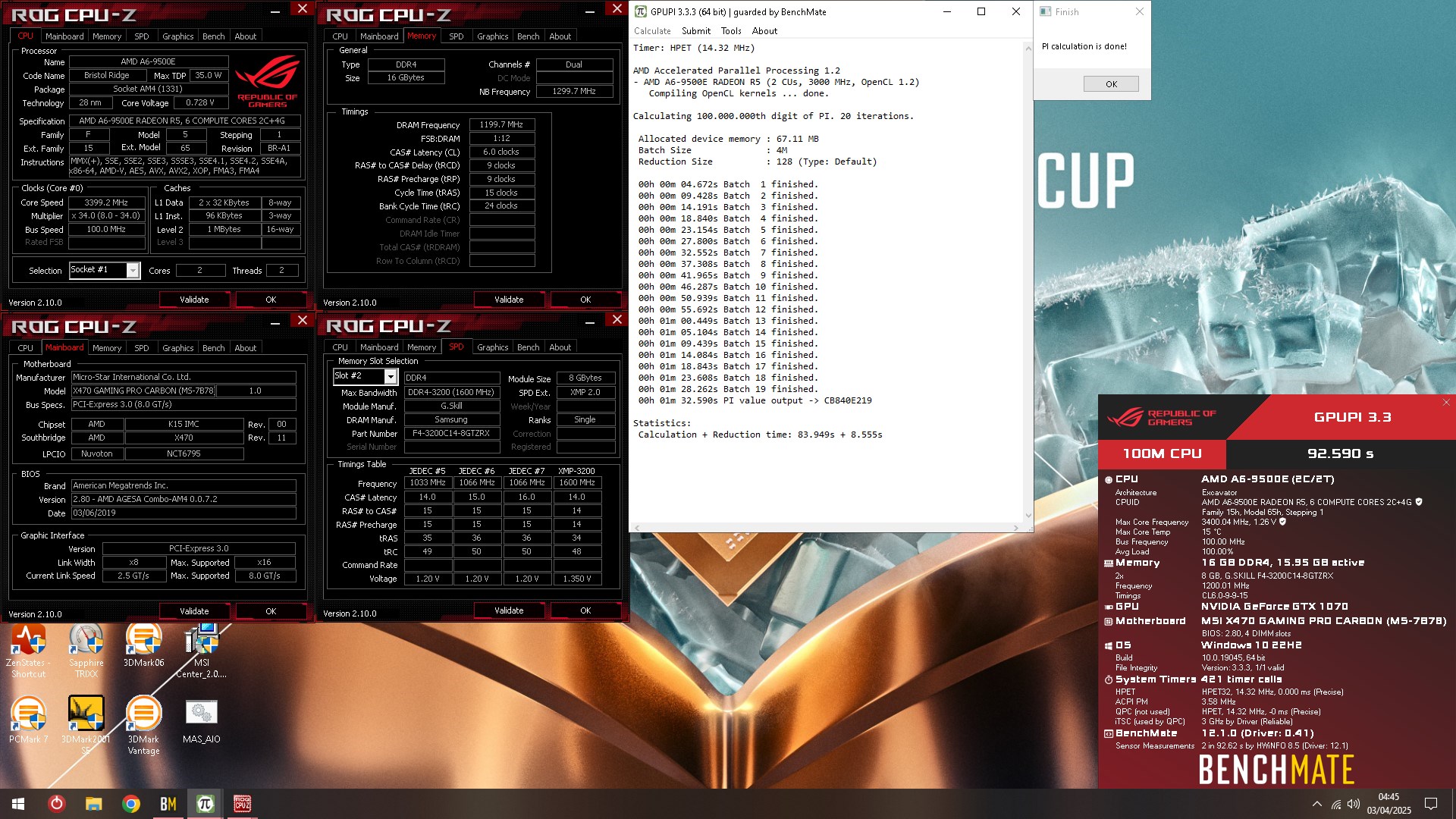
Task: Open Calculate menu in GPUPI
Action: coord(652,31)
